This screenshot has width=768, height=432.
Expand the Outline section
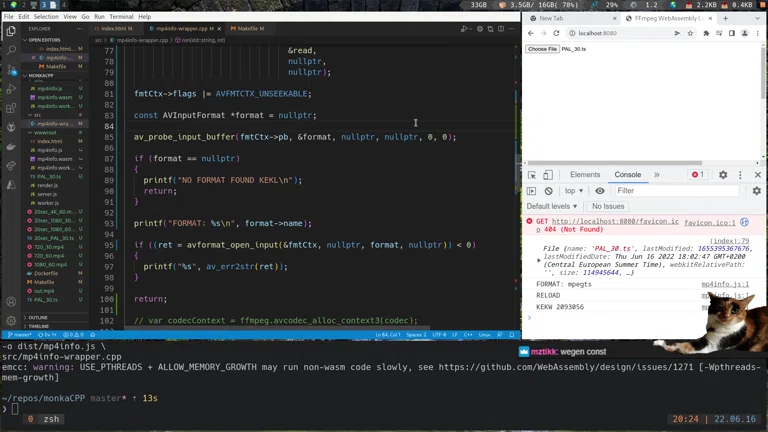pyautogui.click(x=38, y=317)
